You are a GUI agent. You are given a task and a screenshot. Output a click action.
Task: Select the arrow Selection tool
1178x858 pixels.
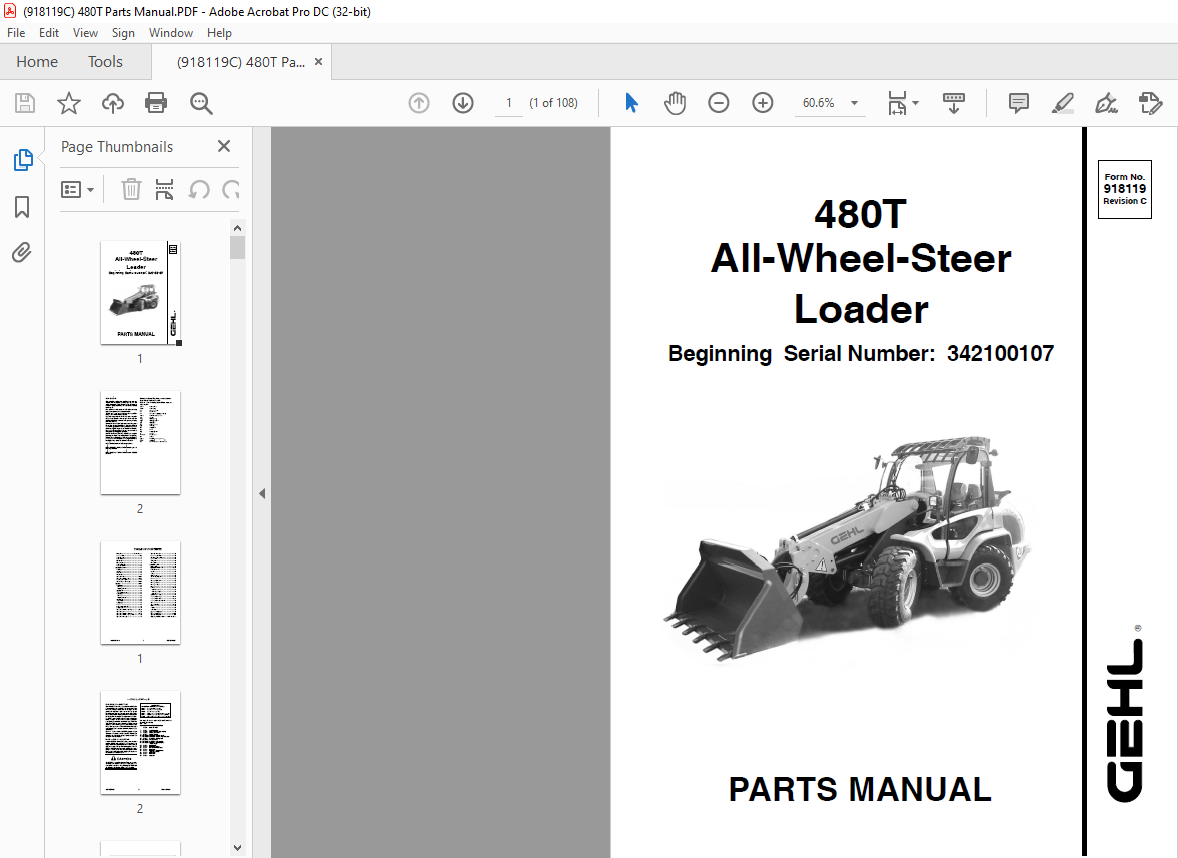(x=631, y=103)
